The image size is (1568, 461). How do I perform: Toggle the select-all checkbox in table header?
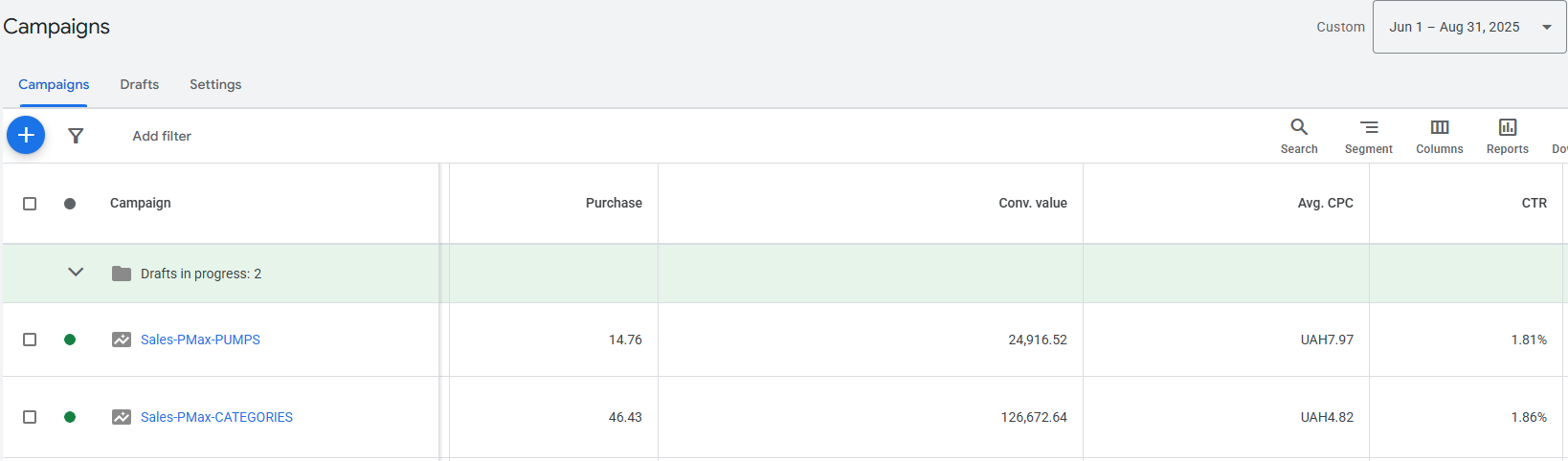click(x=30, y=204)
